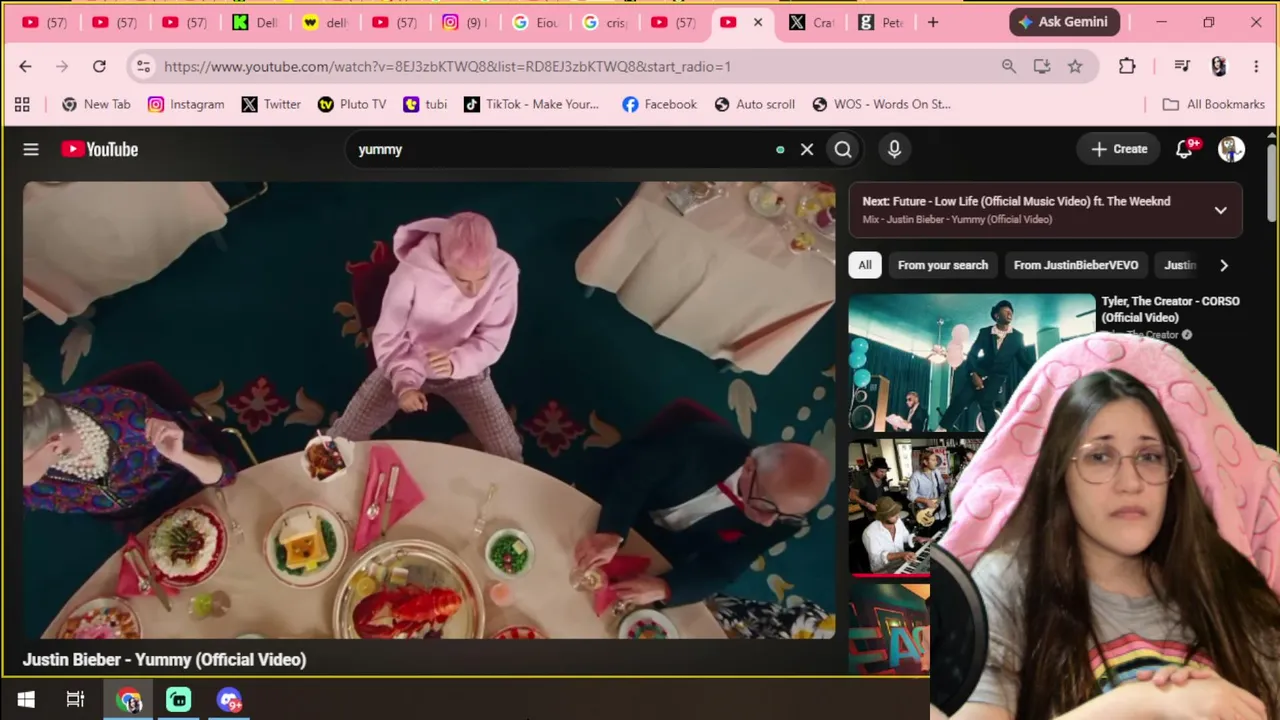Open the Facebook bookmark
Screen dimensions: 1280x720
coord(659,104)
